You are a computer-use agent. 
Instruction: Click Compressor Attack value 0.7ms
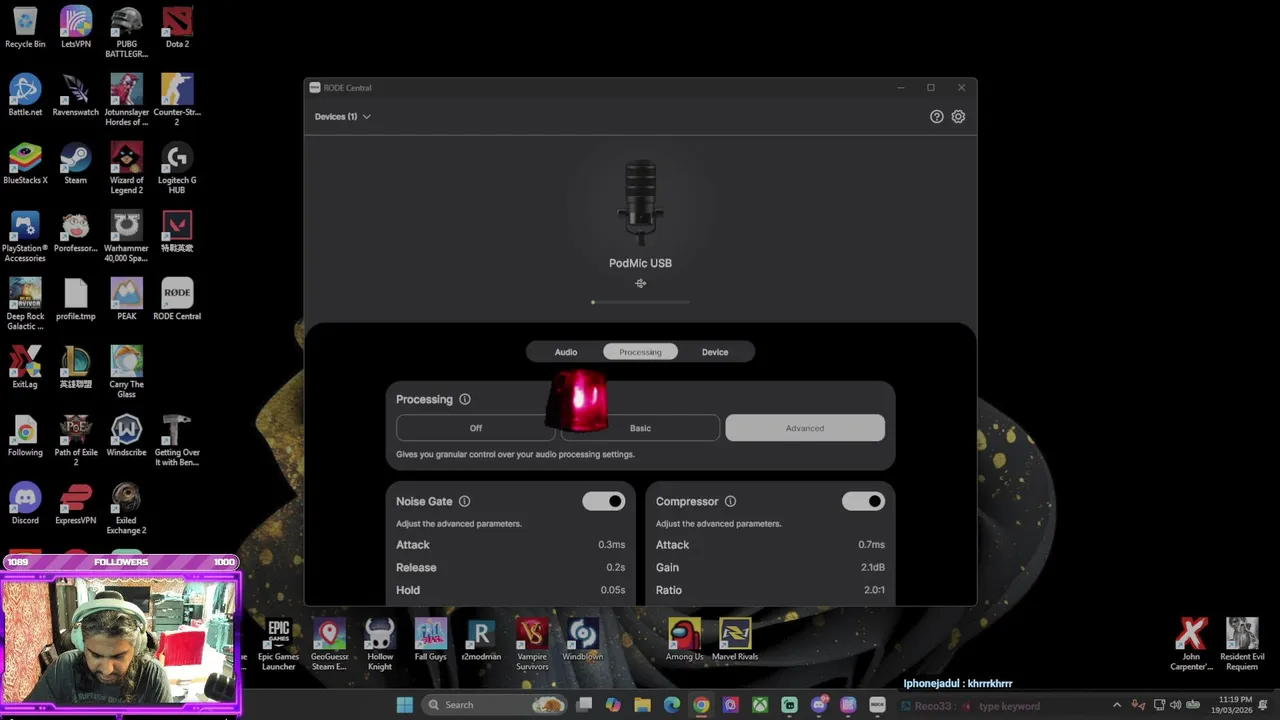pos(871,545)
